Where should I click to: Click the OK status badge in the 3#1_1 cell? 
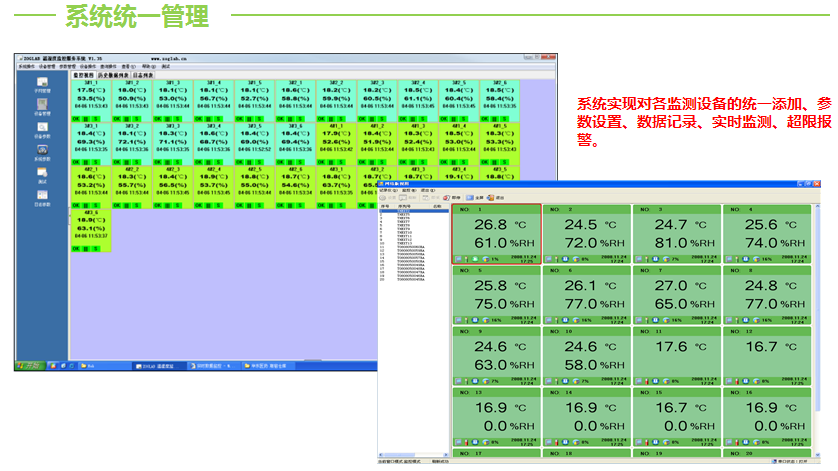pyautogui.click(x=75, y=119)
